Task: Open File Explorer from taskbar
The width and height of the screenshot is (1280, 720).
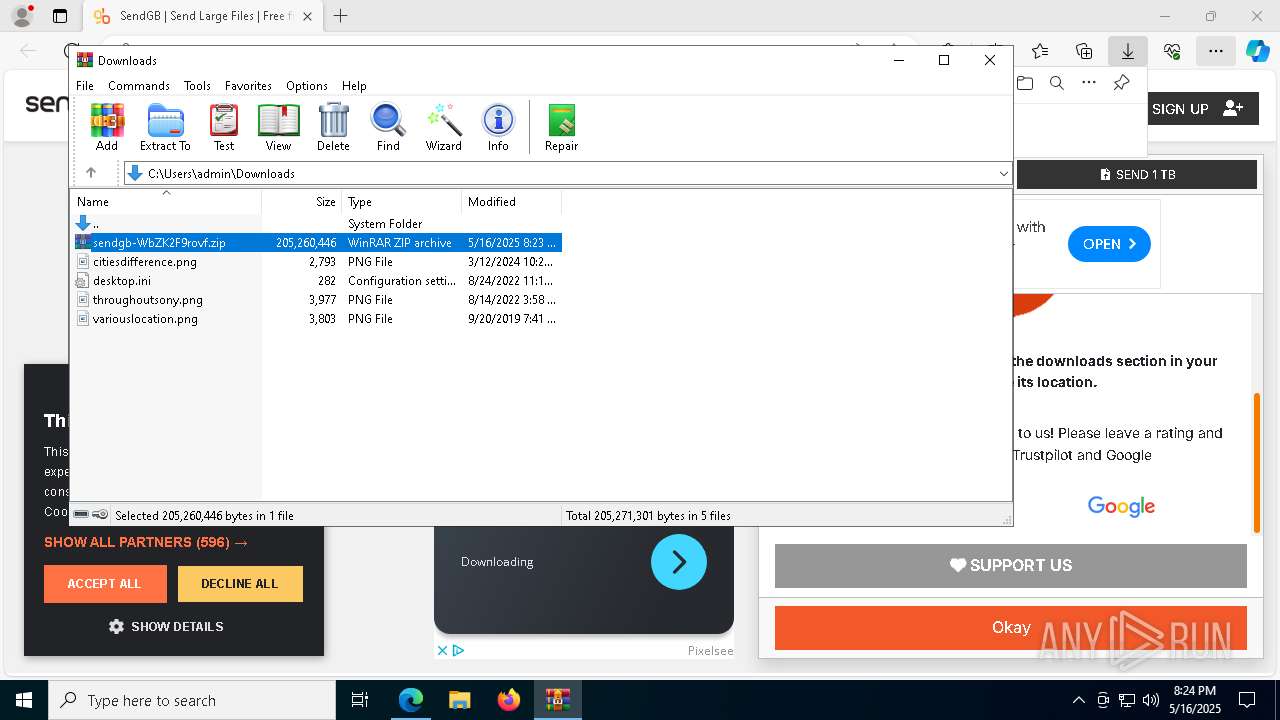Action: coord(459,700)
